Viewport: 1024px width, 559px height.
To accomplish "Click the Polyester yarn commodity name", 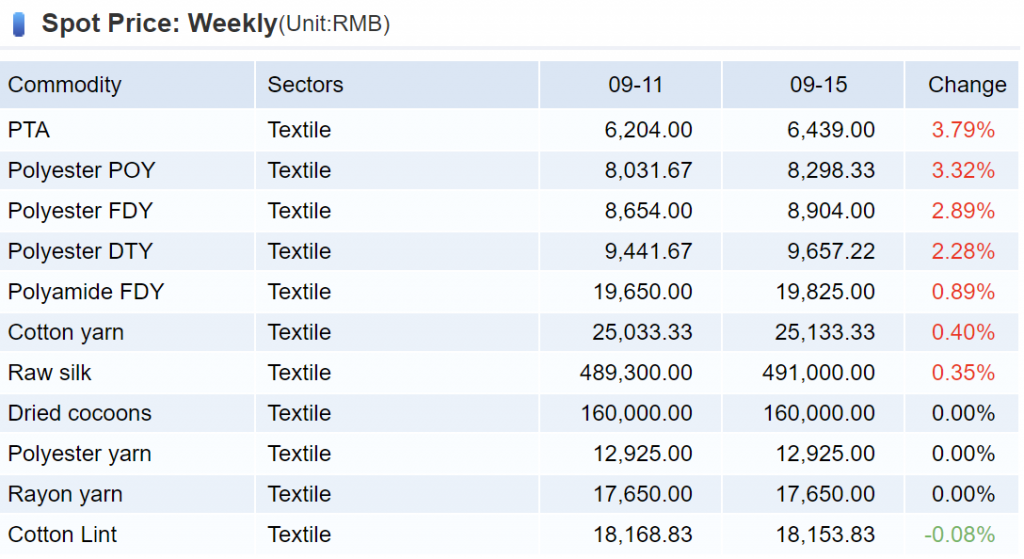I will 80,454.
